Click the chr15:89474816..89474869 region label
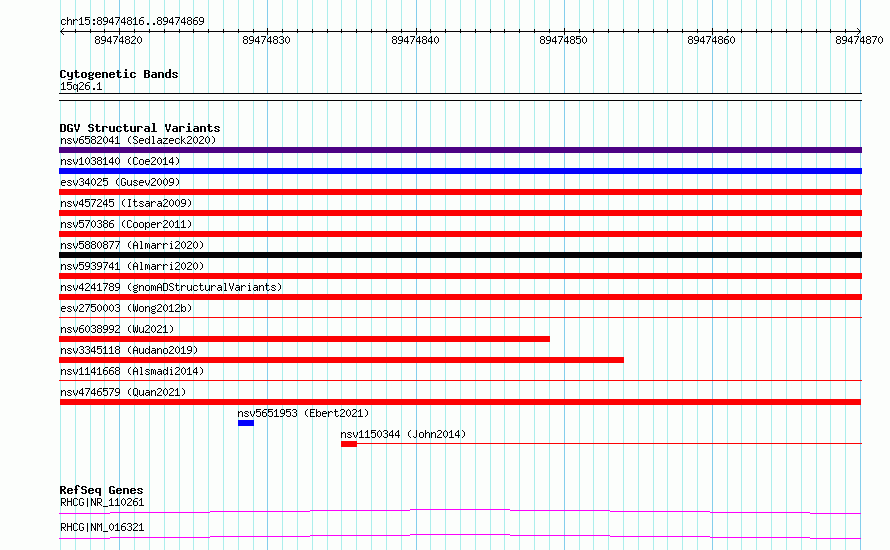 click(x=132, y=21)
